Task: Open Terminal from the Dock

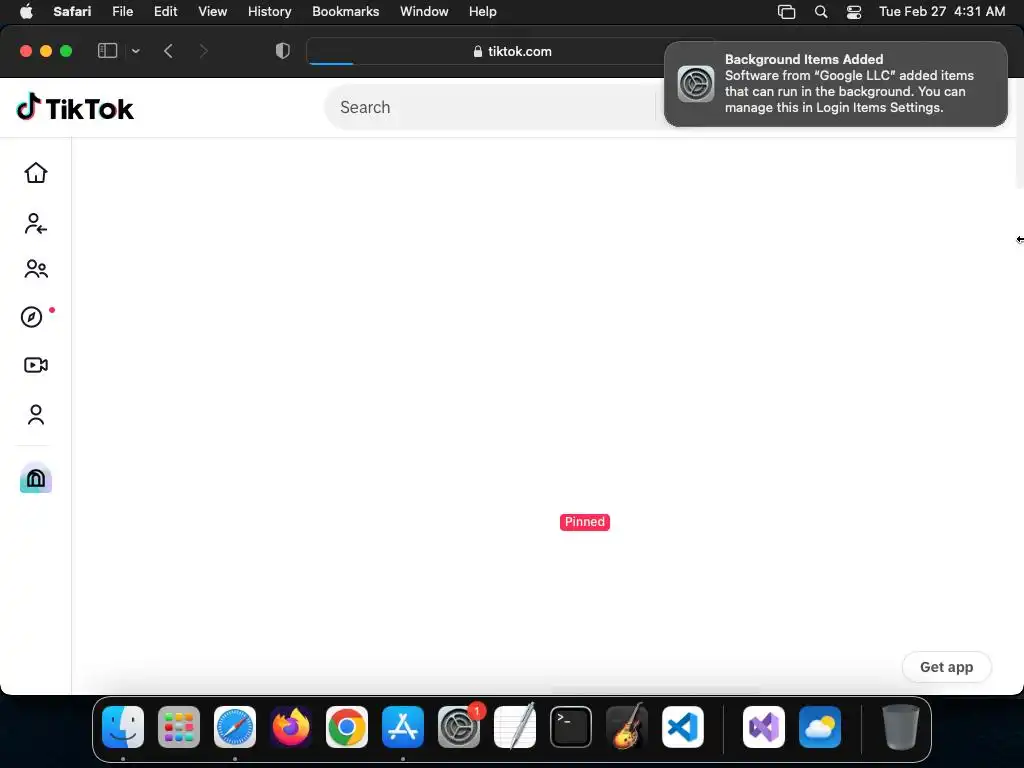Action: tap(571, 727)
